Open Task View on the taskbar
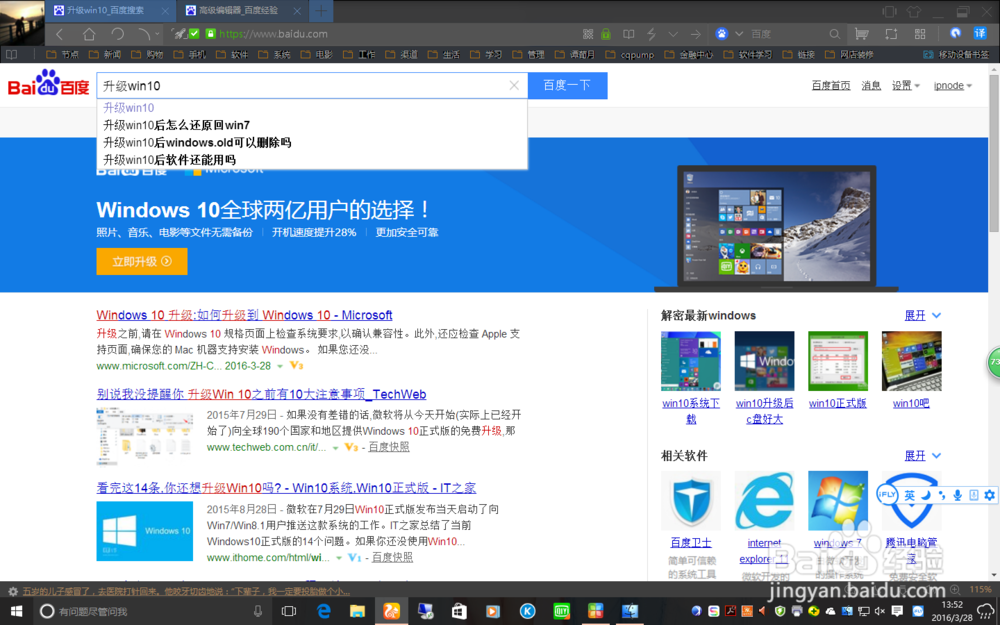 pos(289,612)
